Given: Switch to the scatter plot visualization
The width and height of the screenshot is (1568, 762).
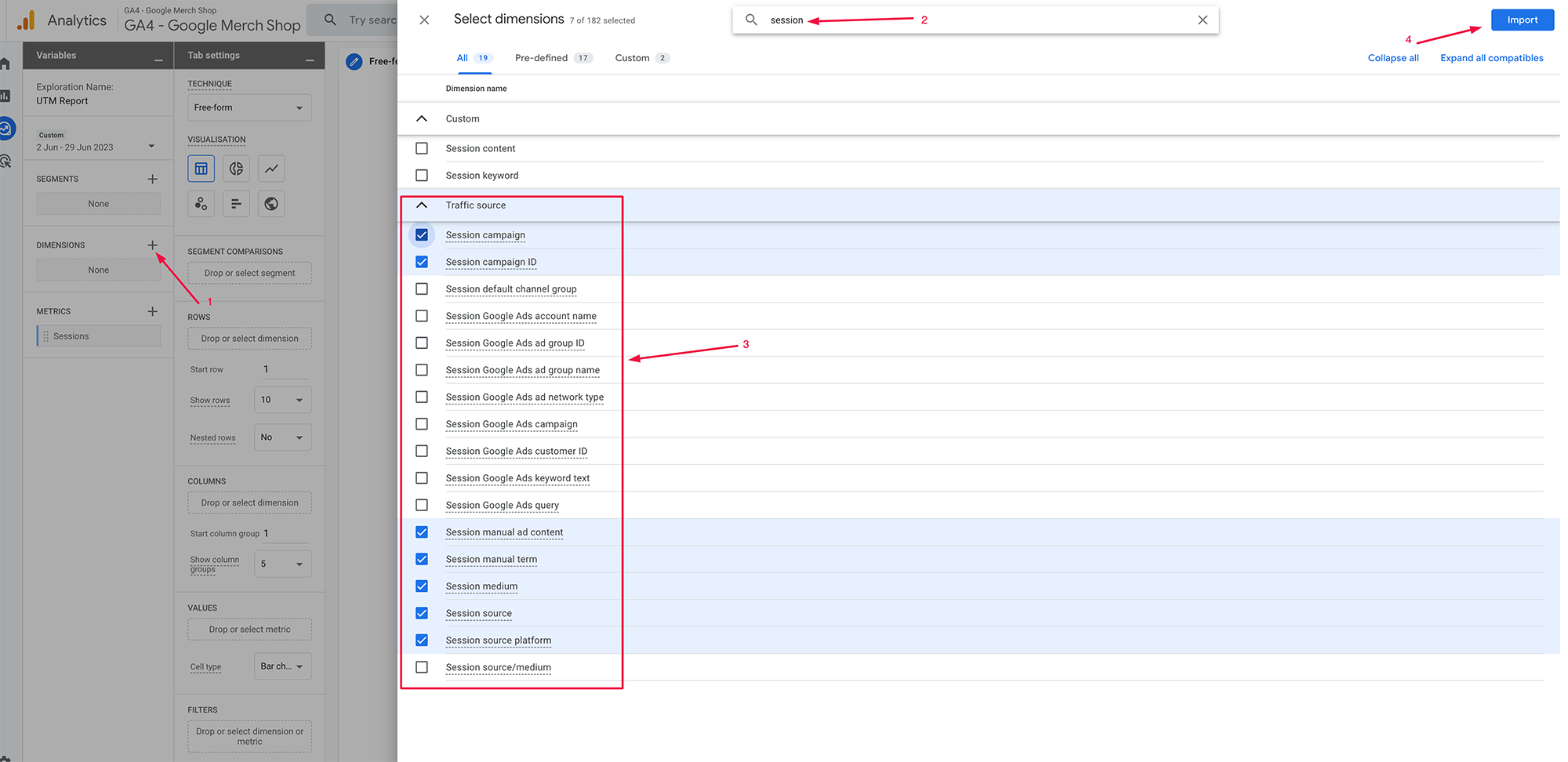Looking at the screenshot, I should pos(201,203).
